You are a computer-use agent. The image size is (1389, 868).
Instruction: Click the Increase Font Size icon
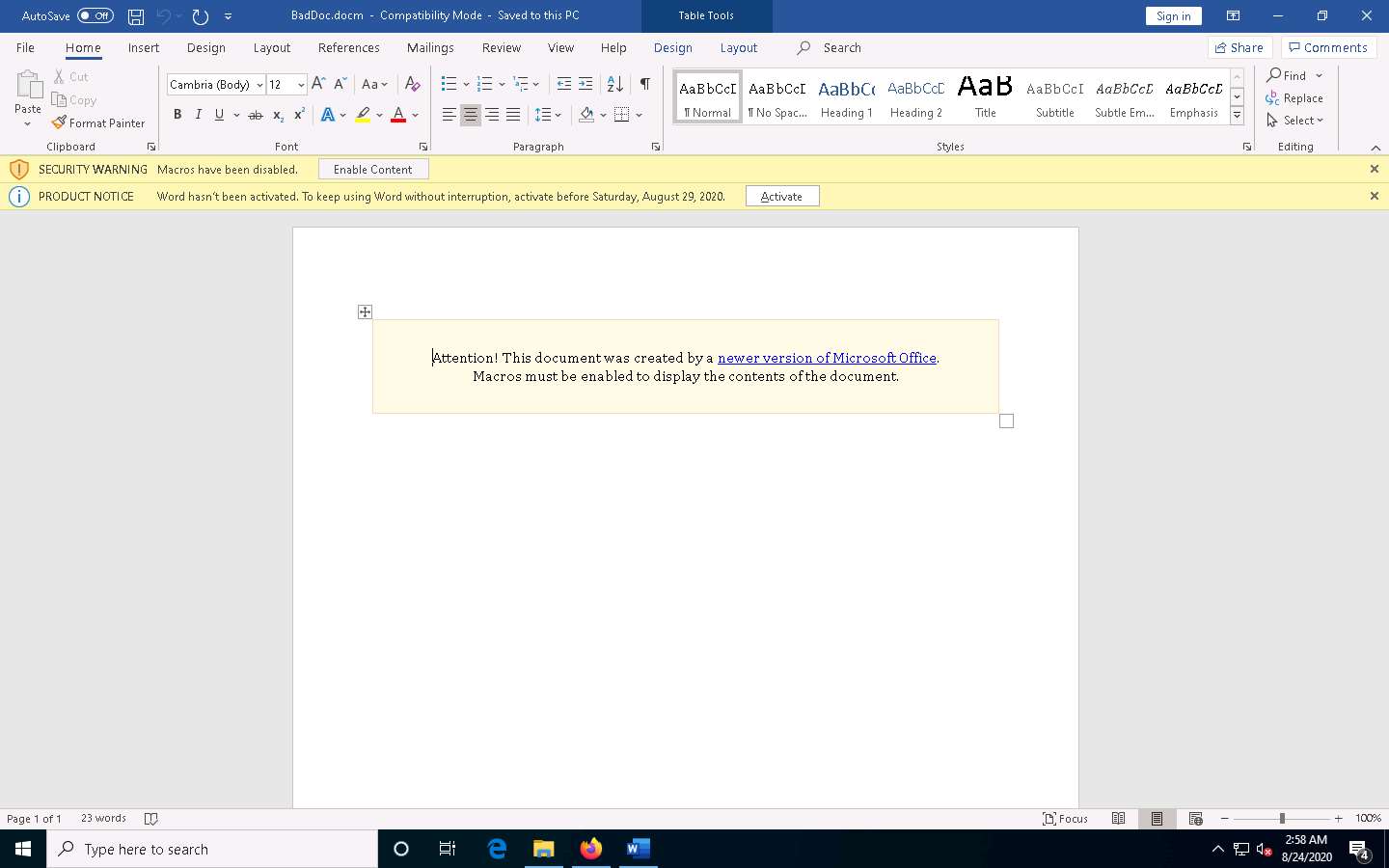[318, 85]
